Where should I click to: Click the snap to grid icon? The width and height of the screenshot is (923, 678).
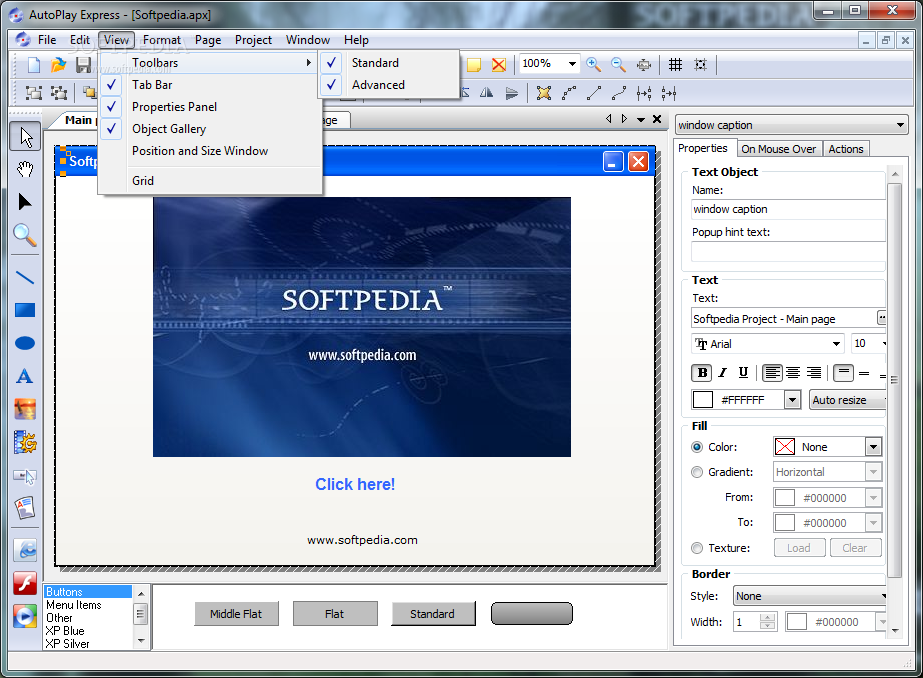pyautogui.click(x=700, y=64)
